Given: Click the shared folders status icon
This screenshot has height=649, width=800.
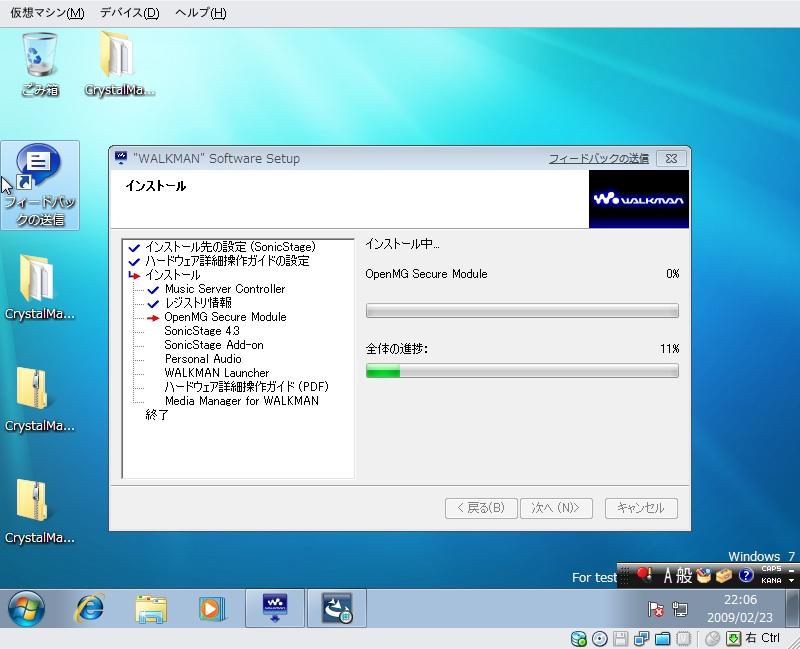Looking at the screenshot, I should 660,639.
